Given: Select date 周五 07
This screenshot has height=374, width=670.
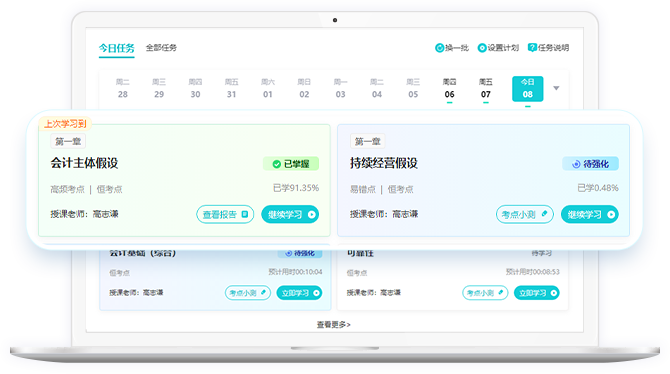Looking at the screenshot, I should pyautogui.click(x=486, y=88).
